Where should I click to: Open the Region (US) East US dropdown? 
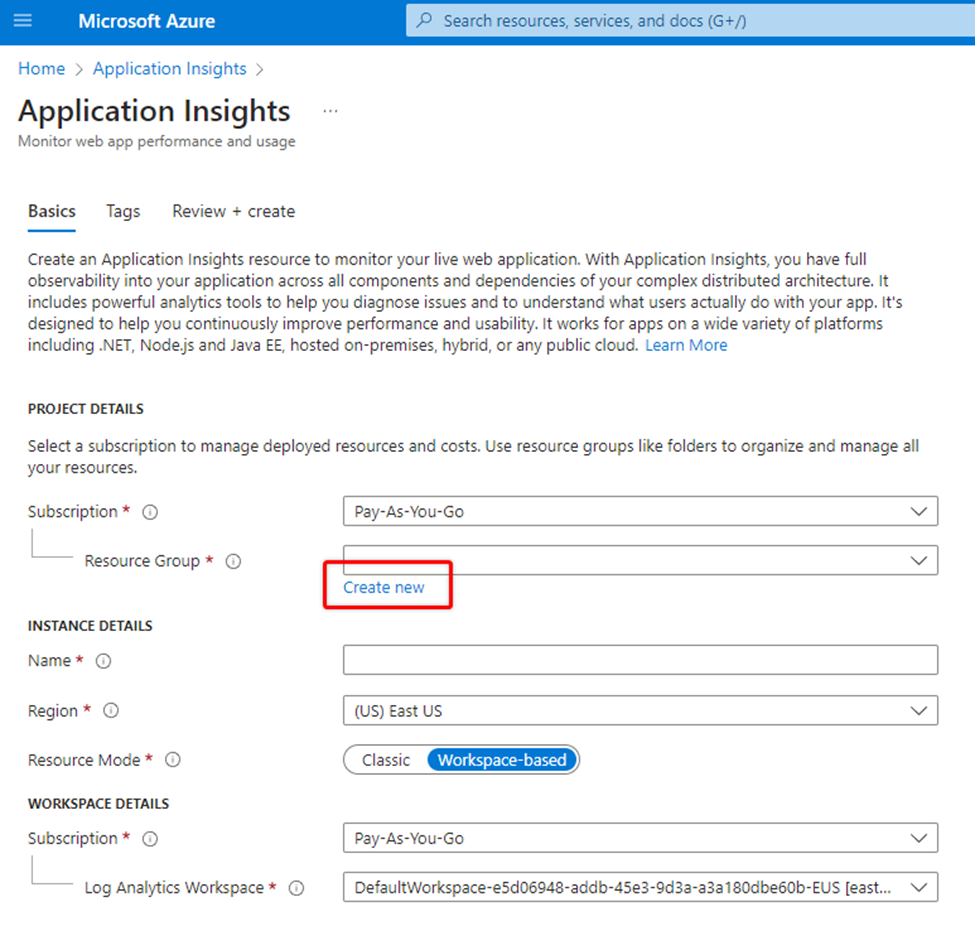640,710
